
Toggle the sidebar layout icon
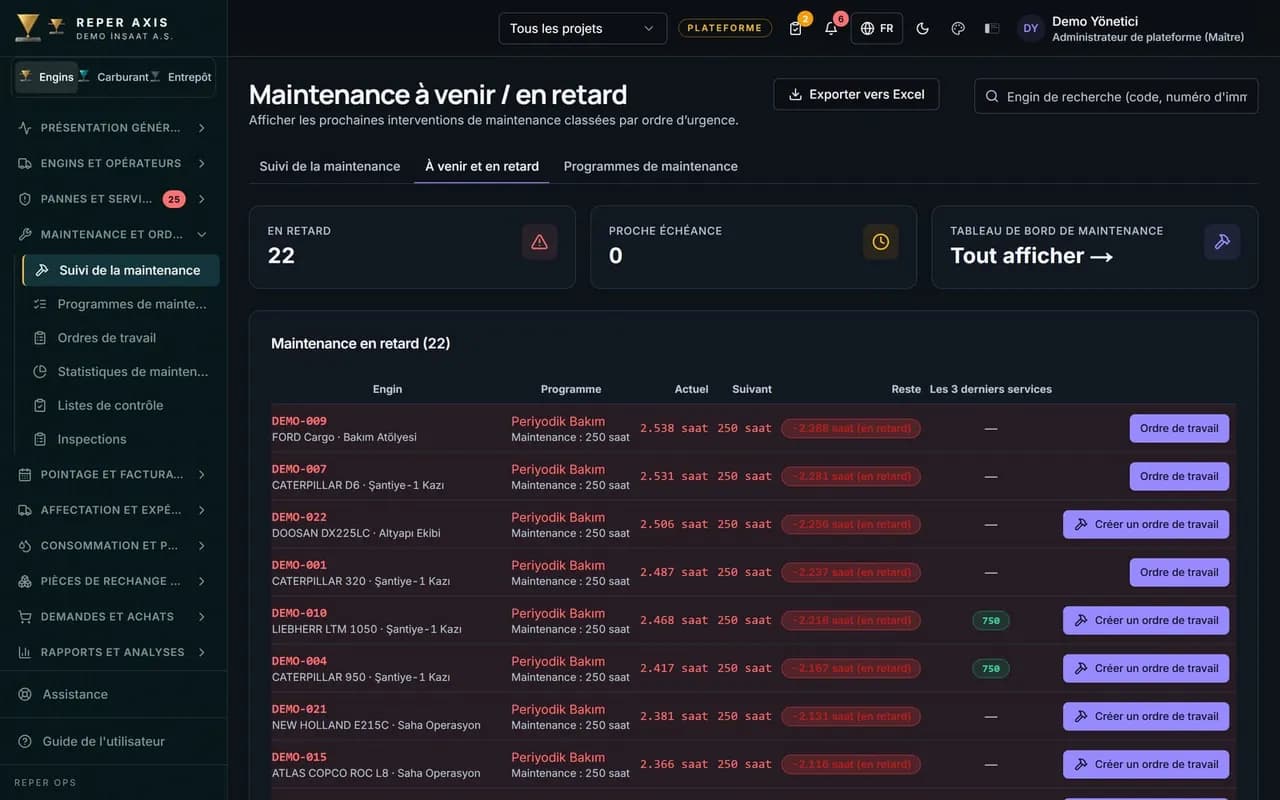[992, 28]
